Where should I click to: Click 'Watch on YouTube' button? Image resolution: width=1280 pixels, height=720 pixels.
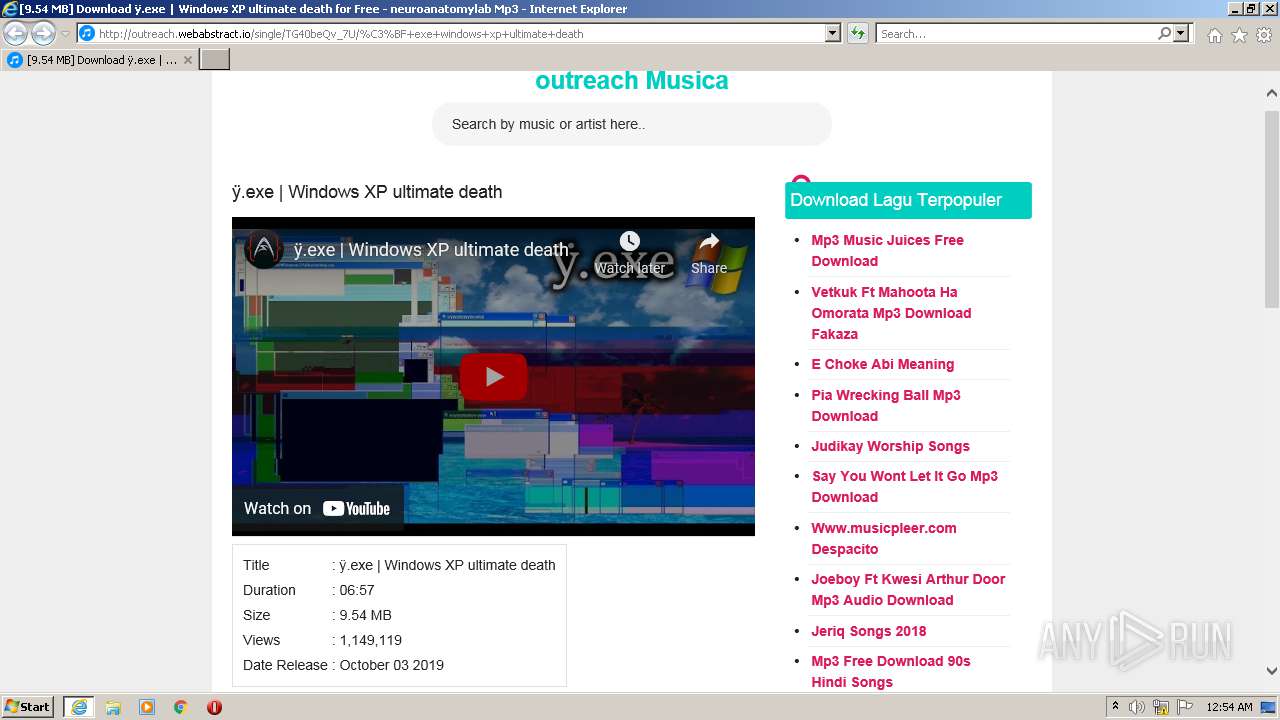point(317,508)
